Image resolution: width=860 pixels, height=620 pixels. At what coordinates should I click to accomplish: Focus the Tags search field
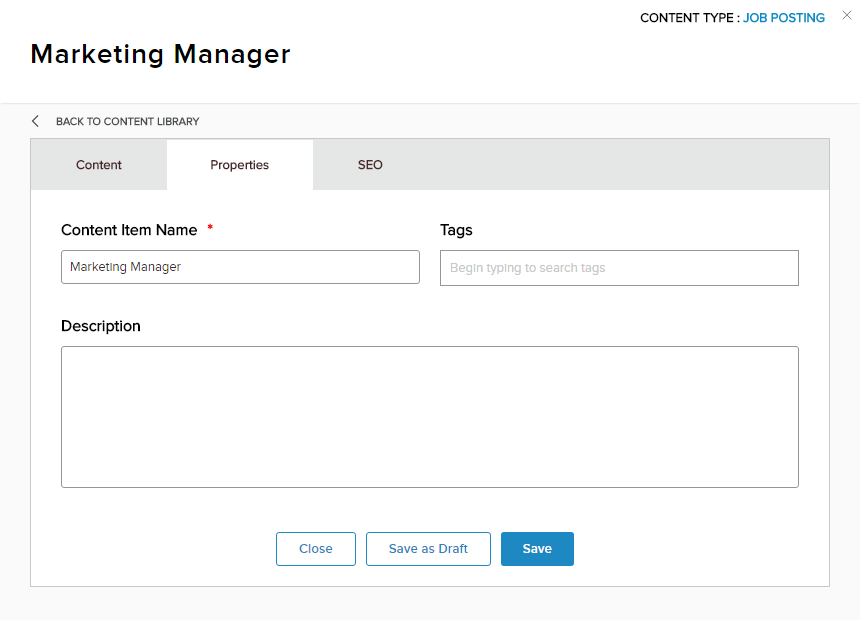(x=619, y=268)
